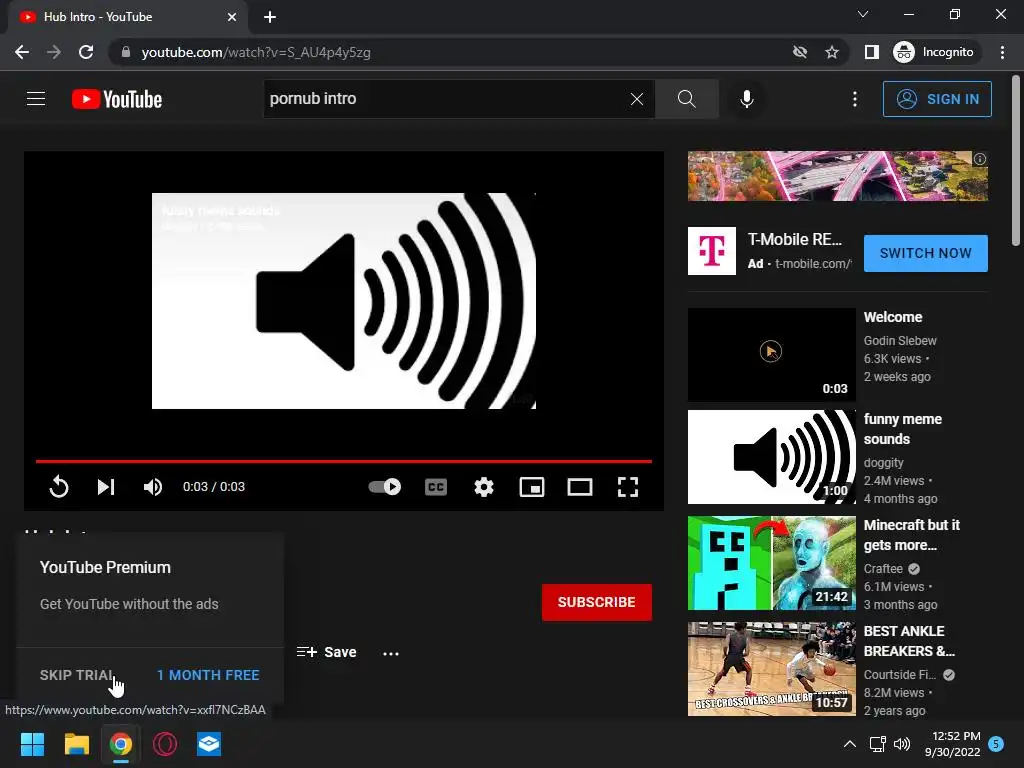
Task: Clear the search box with the X icon
Action: 637,99
